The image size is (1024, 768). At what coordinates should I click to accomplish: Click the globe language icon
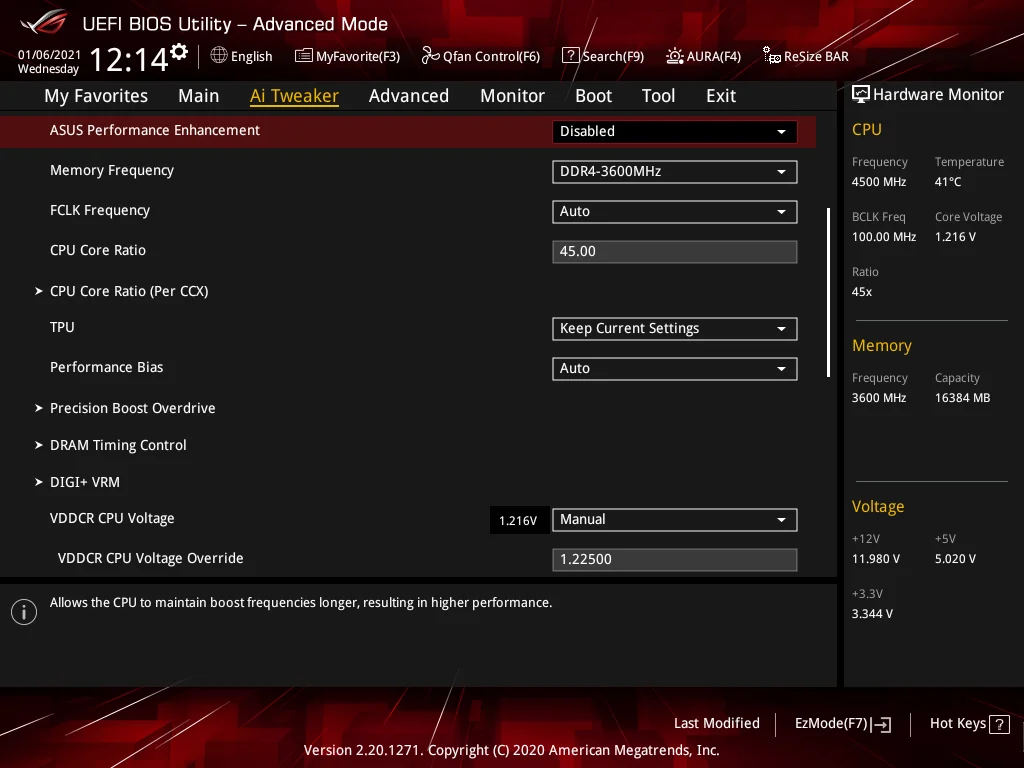click(219, 56)
